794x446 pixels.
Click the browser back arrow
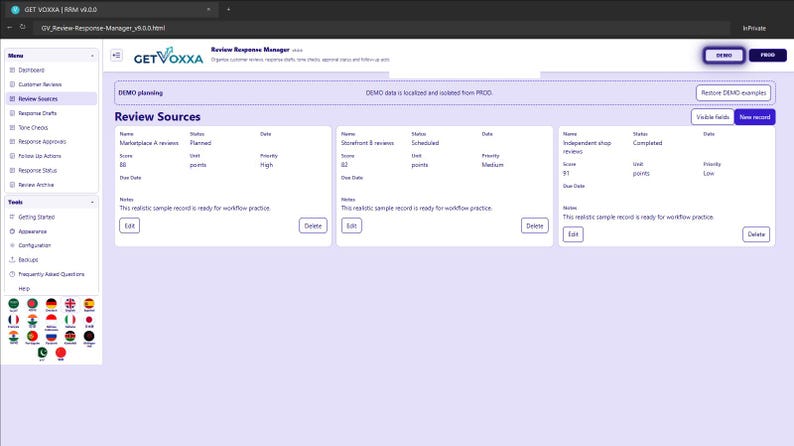pos(10,27)
